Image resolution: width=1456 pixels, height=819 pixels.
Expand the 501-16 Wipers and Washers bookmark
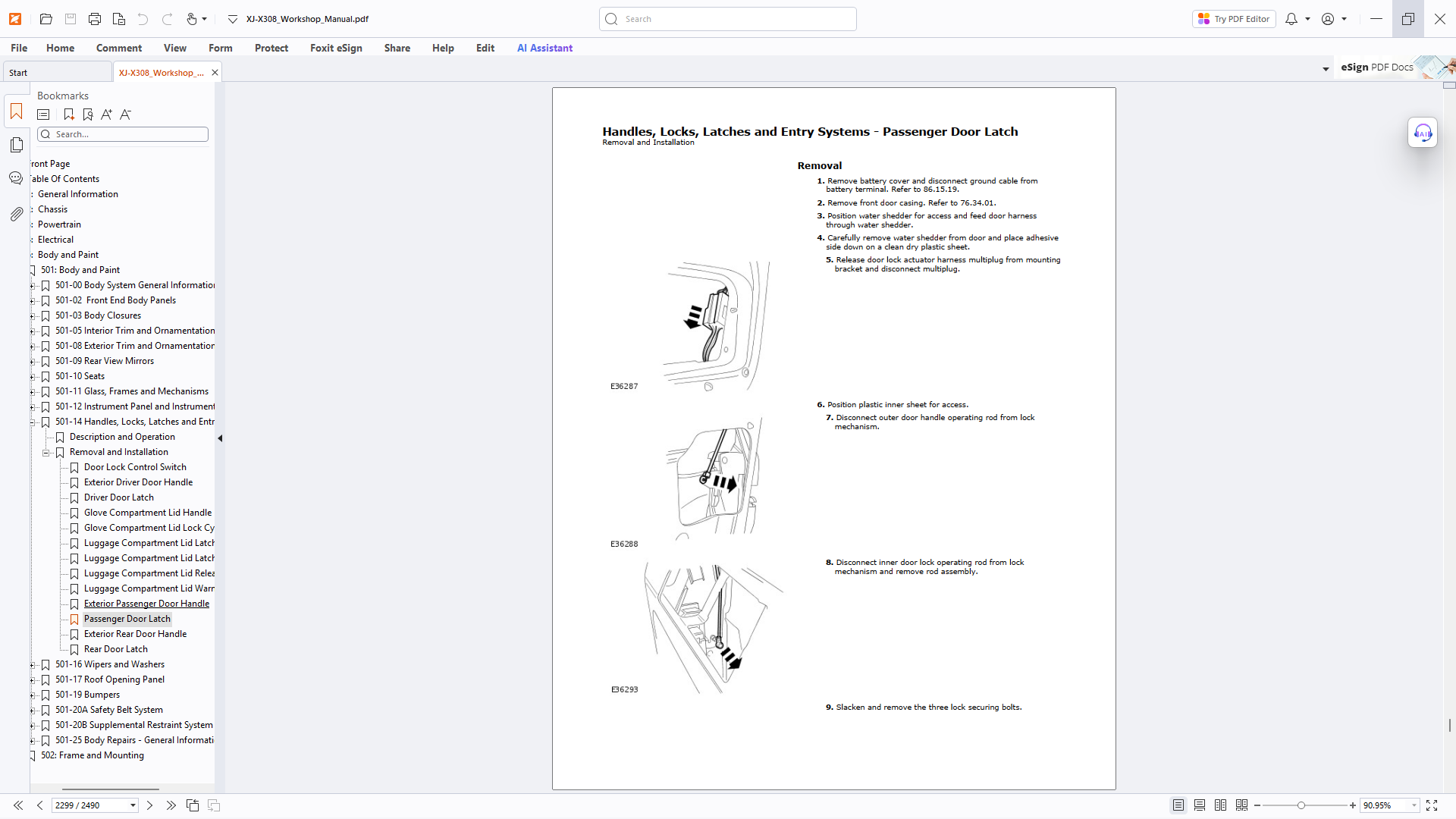(32, 665)
